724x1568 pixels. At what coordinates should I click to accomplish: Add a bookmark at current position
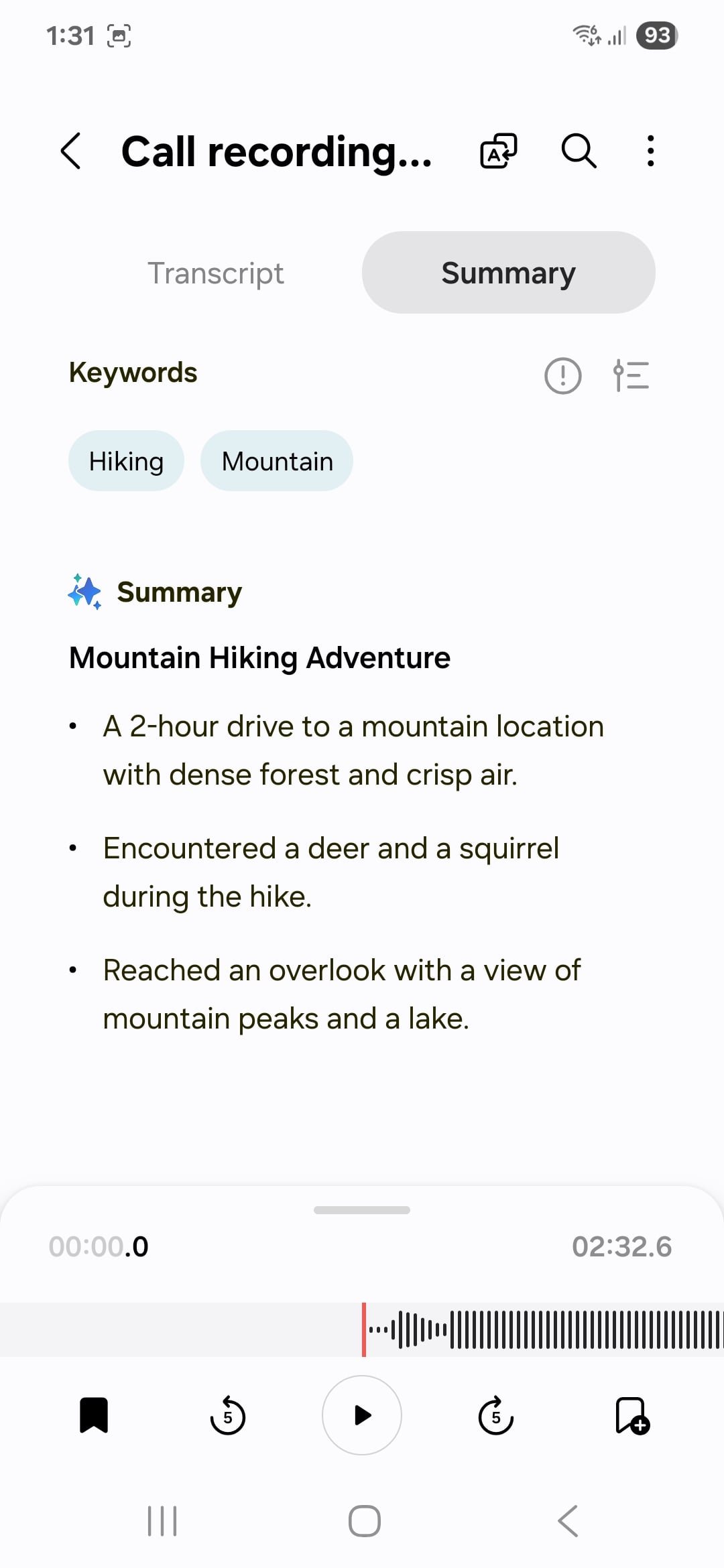[x=632, y=1415]
